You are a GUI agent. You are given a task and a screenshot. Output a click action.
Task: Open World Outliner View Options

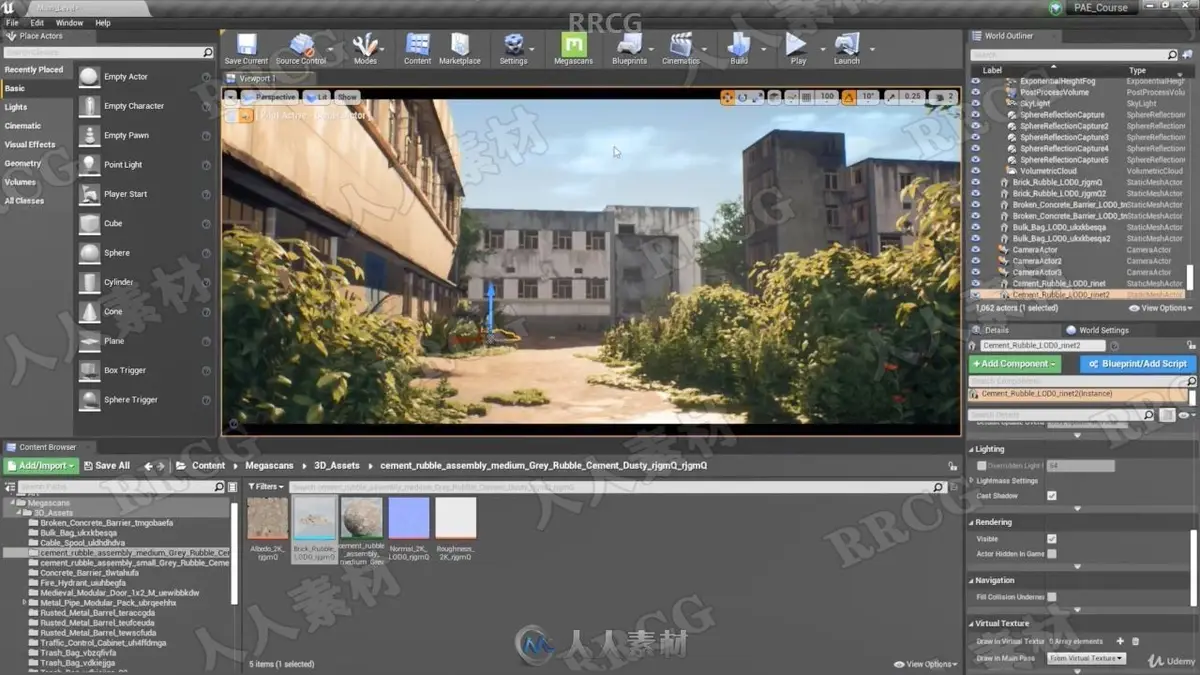pyautogui.click(x=1163, y=308)
